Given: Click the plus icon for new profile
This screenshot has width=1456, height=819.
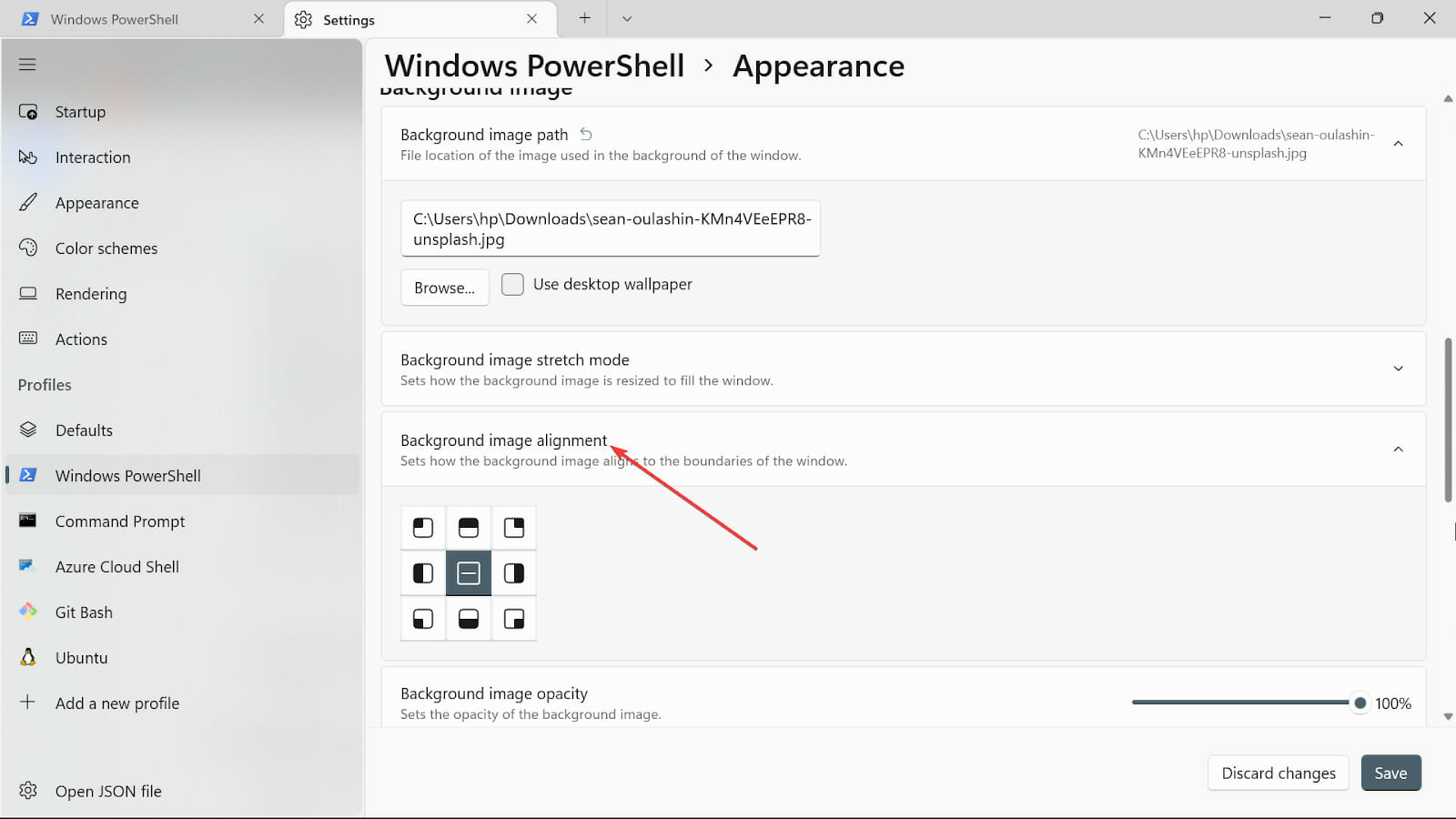Looking at the screenshot, I should [x=28, y=703].
